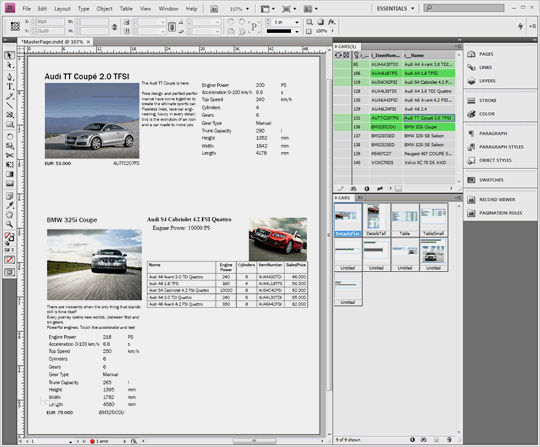Click the i_ItemNum column header
The image size is (540, 447).
(386, 55)
